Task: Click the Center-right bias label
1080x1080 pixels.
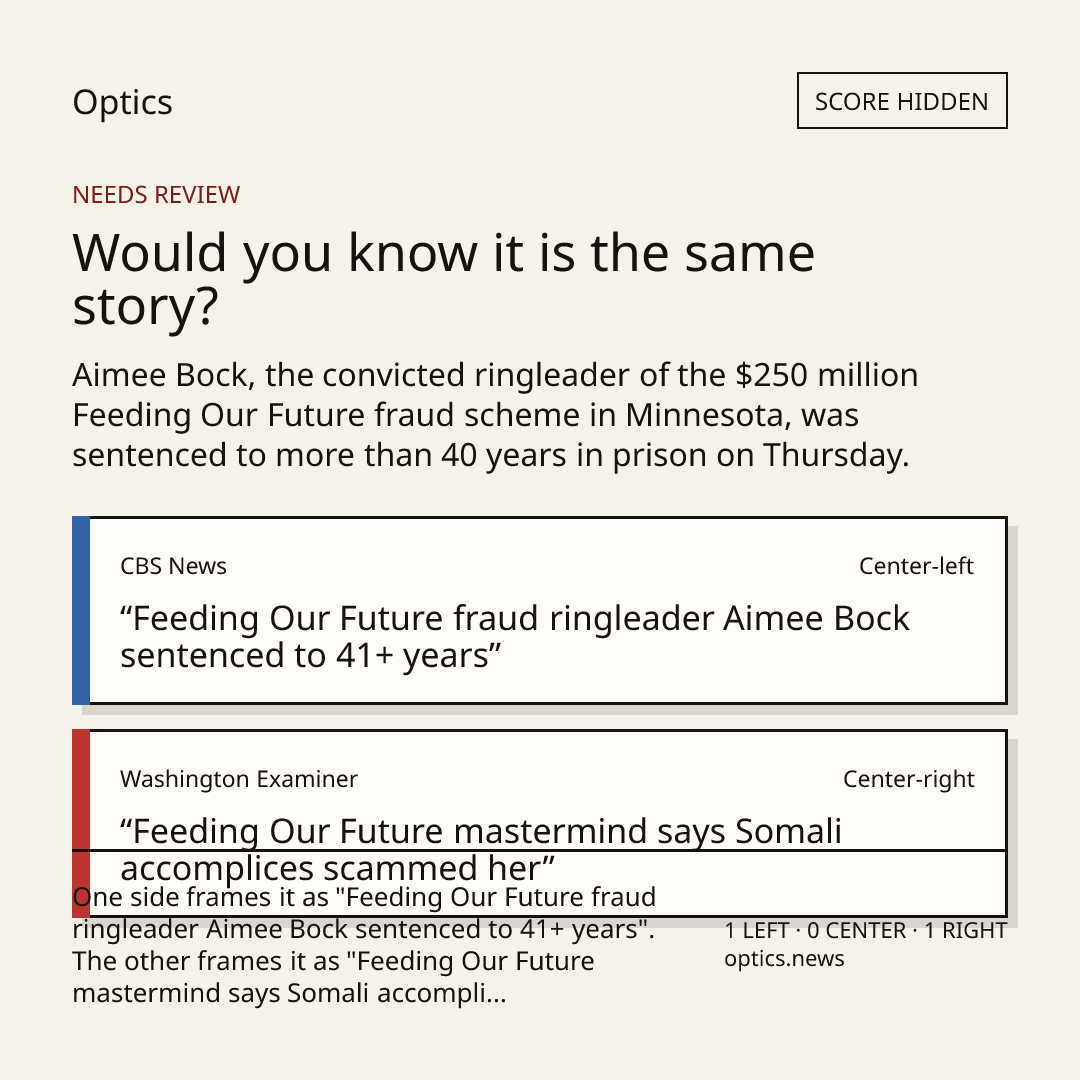Action: [908, 779]
